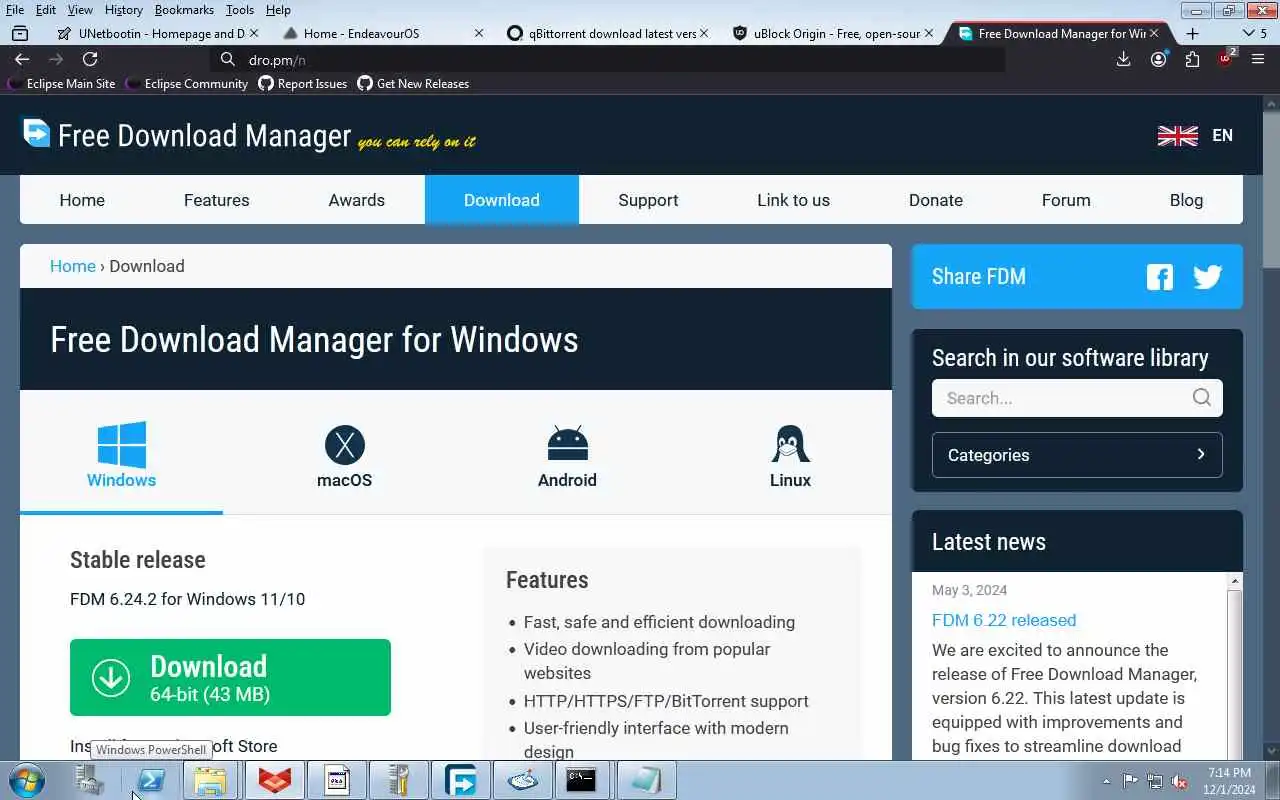
Task: Open Free Download Manager from the taskbar
Action: point(460,781)
